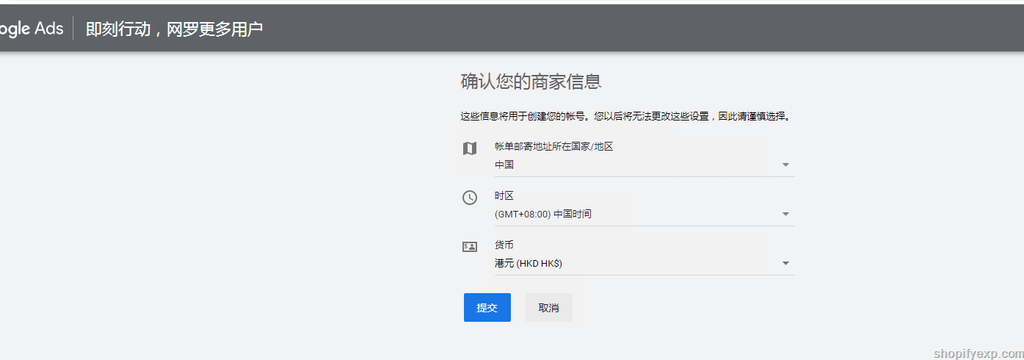Submit the form with 提交 button
Viewport: 1024px width, 360px height.
pyautogui.click(x=487, y=308)
